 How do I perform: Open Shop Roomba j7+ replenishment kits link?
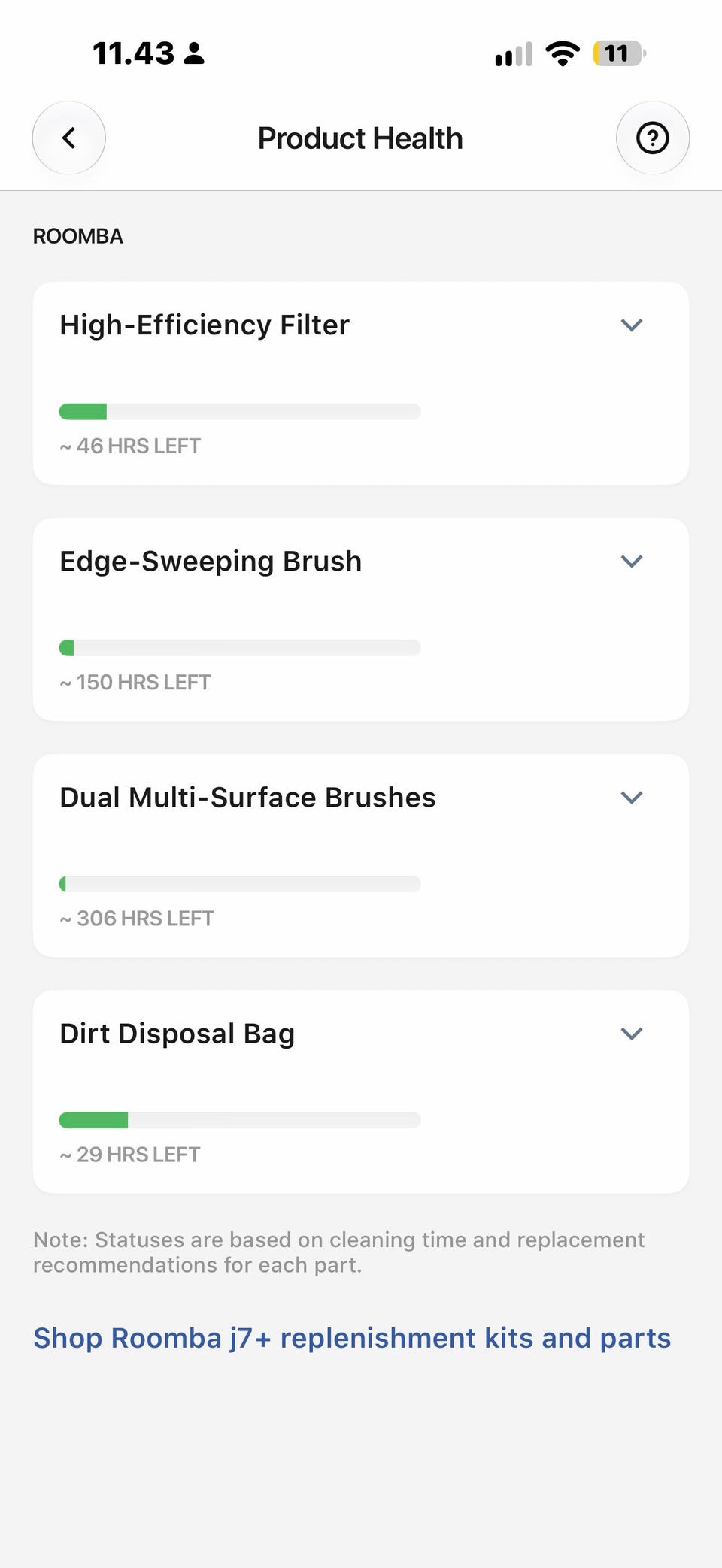click(x=352, y=1338)
